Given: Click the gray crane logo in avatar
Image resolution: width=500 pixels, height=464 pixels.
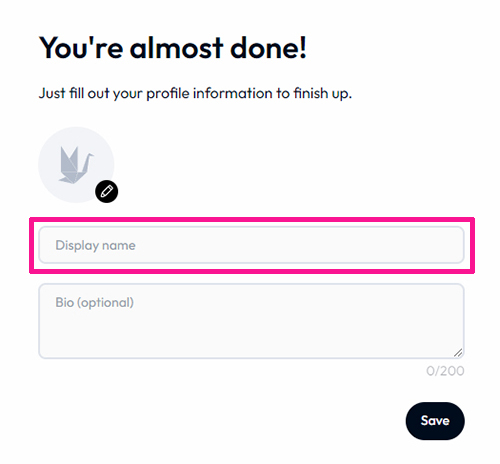Looking at the screenshot, I should click(x=76, y=165).
